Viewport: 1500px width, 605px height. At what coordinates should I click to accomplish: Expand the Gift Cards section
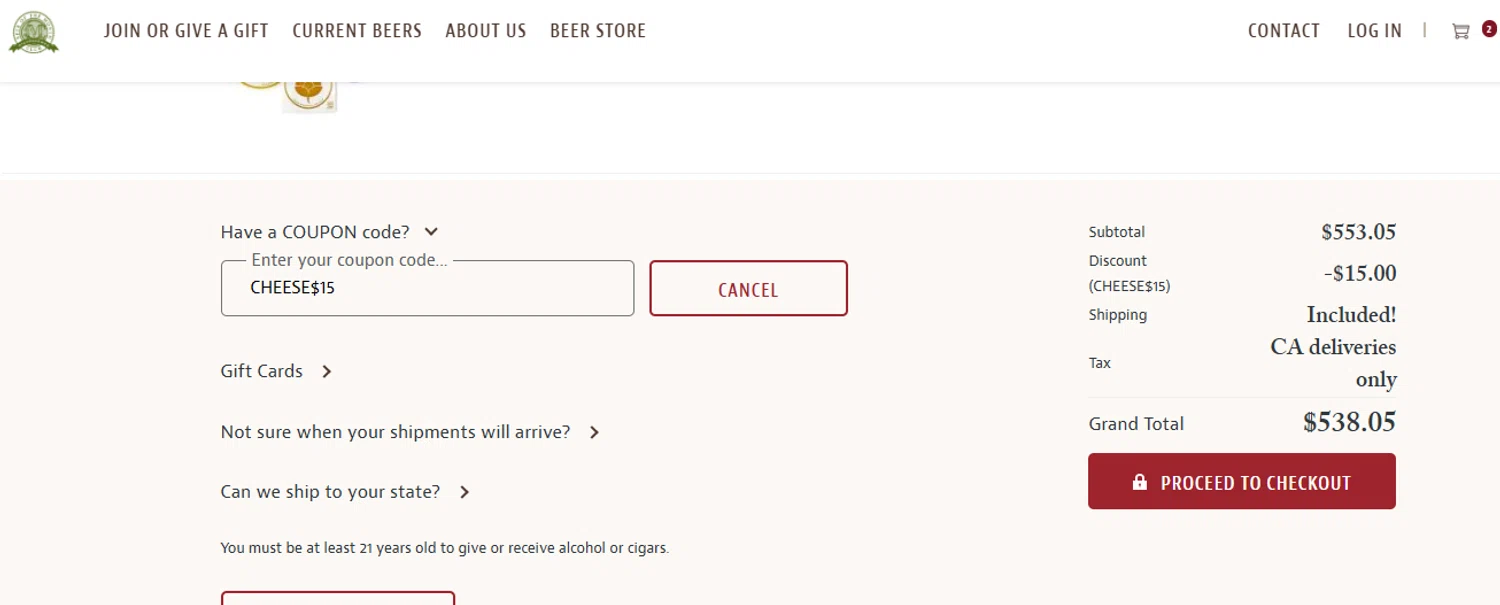pos(262,371)
